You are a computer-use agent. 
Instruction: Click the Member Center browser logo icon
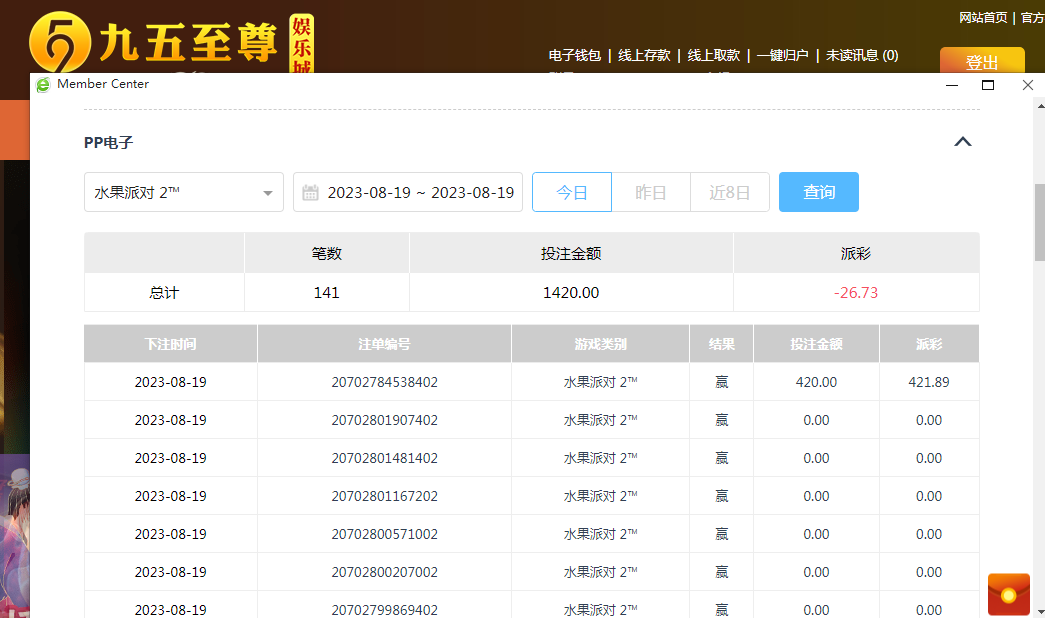43,85
